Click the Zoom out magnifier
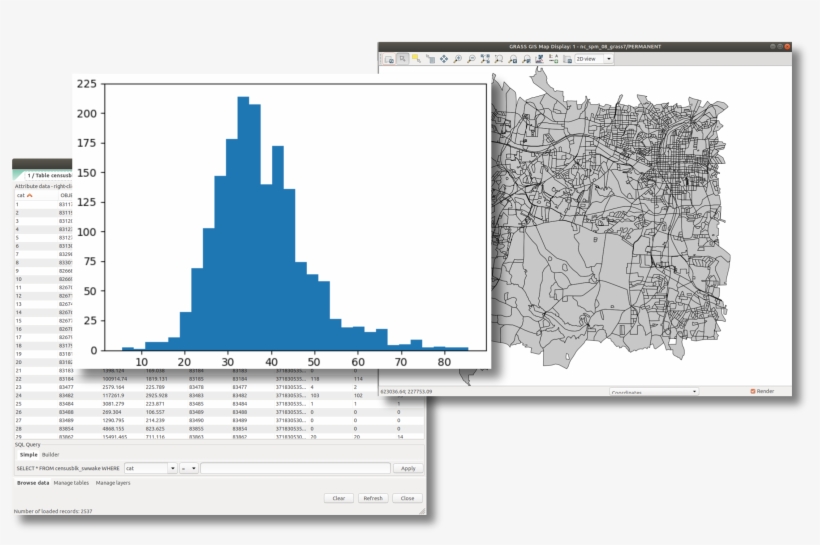820x545 pixels. [471, 59]
